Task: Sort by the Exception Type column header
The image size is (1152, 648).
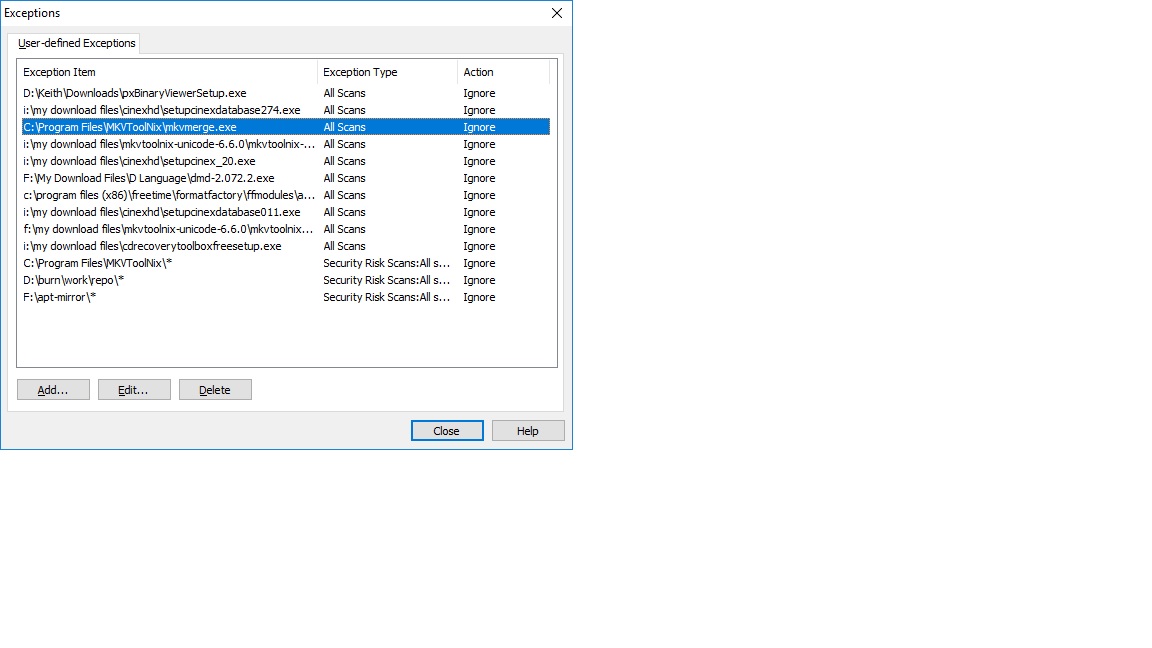Action: [386, 72]
